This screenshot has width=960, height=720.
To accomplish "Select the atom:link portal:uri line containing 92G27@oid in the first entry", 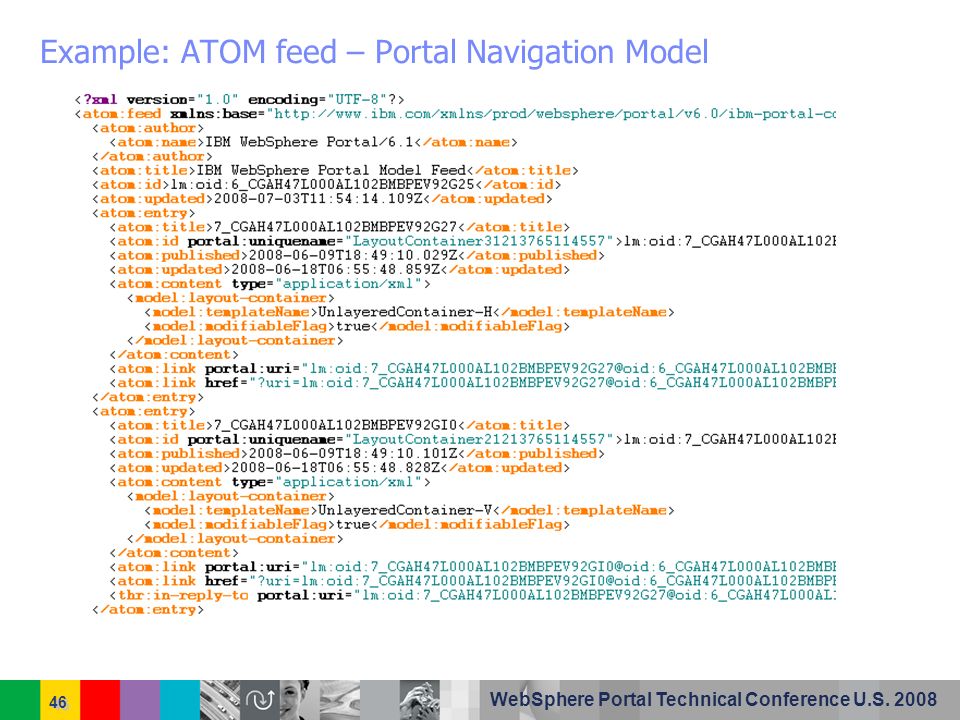I will pos(473,369).
